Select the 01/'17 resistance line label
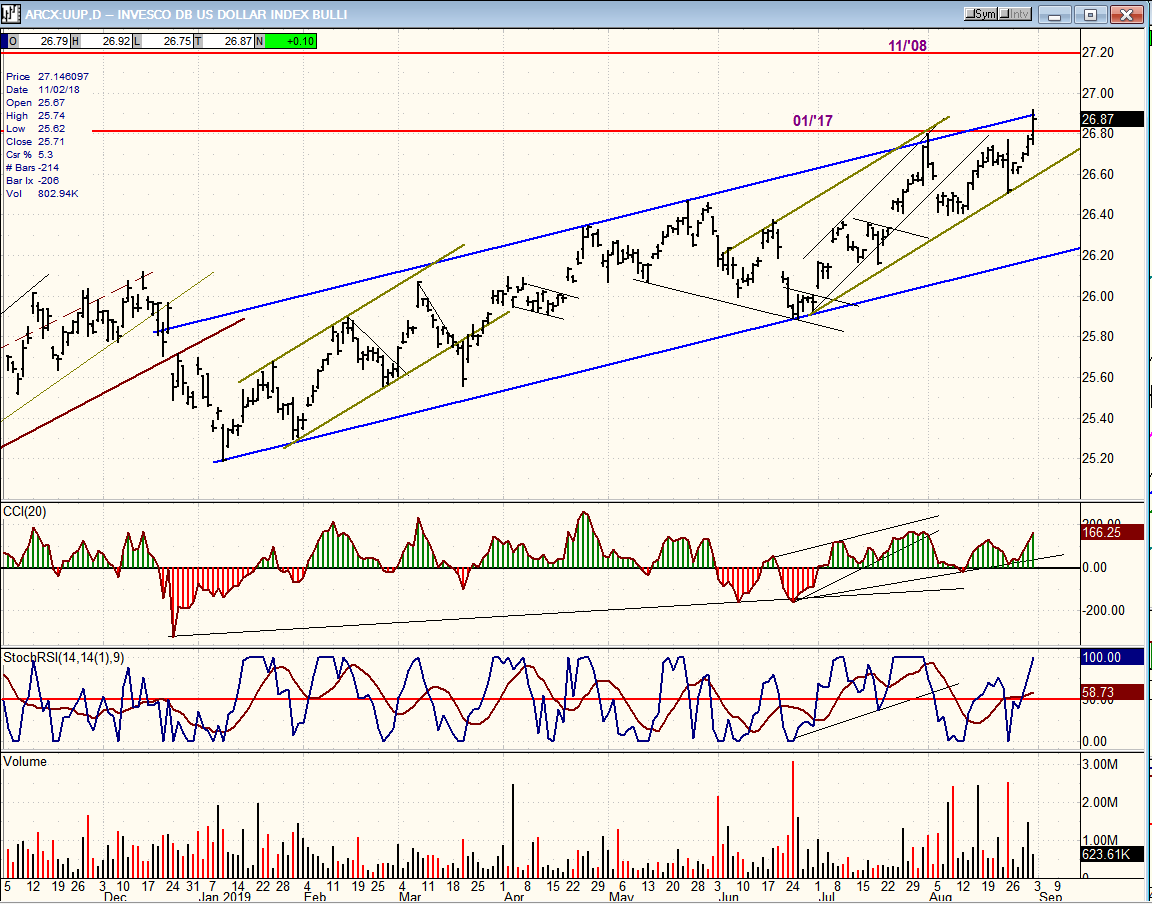This screenshot has height=904, width=1152. pyautogui.click(x=813, y=121)
